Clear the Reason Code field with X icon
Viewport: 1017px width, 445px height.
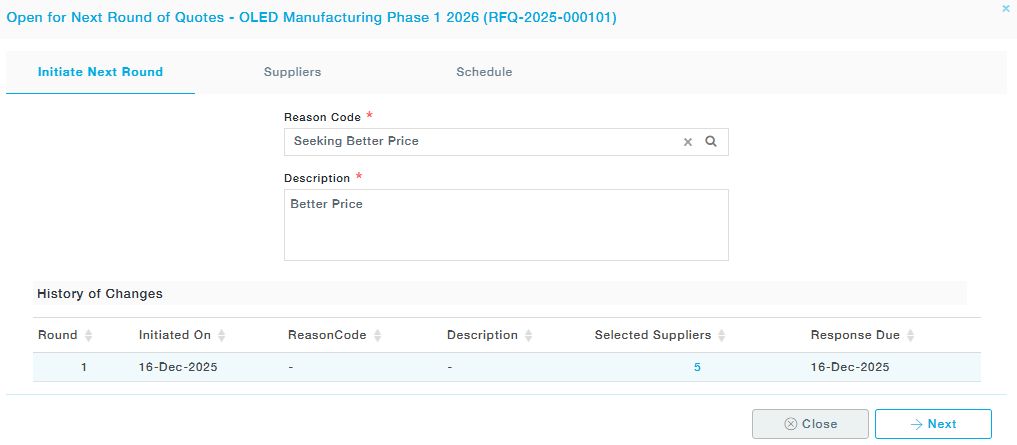click(687, 142)
